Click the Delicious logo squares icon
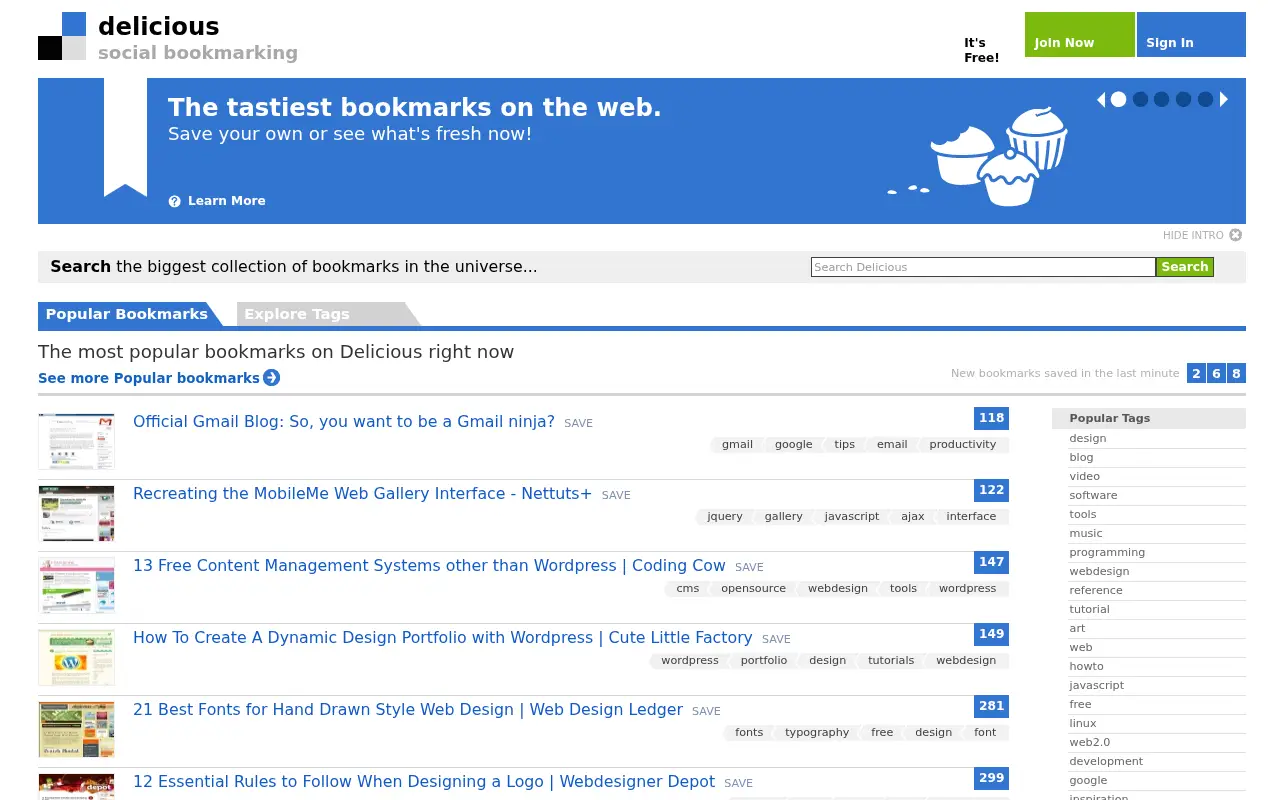Screen dimensions: 1280x800 point(62,36)
